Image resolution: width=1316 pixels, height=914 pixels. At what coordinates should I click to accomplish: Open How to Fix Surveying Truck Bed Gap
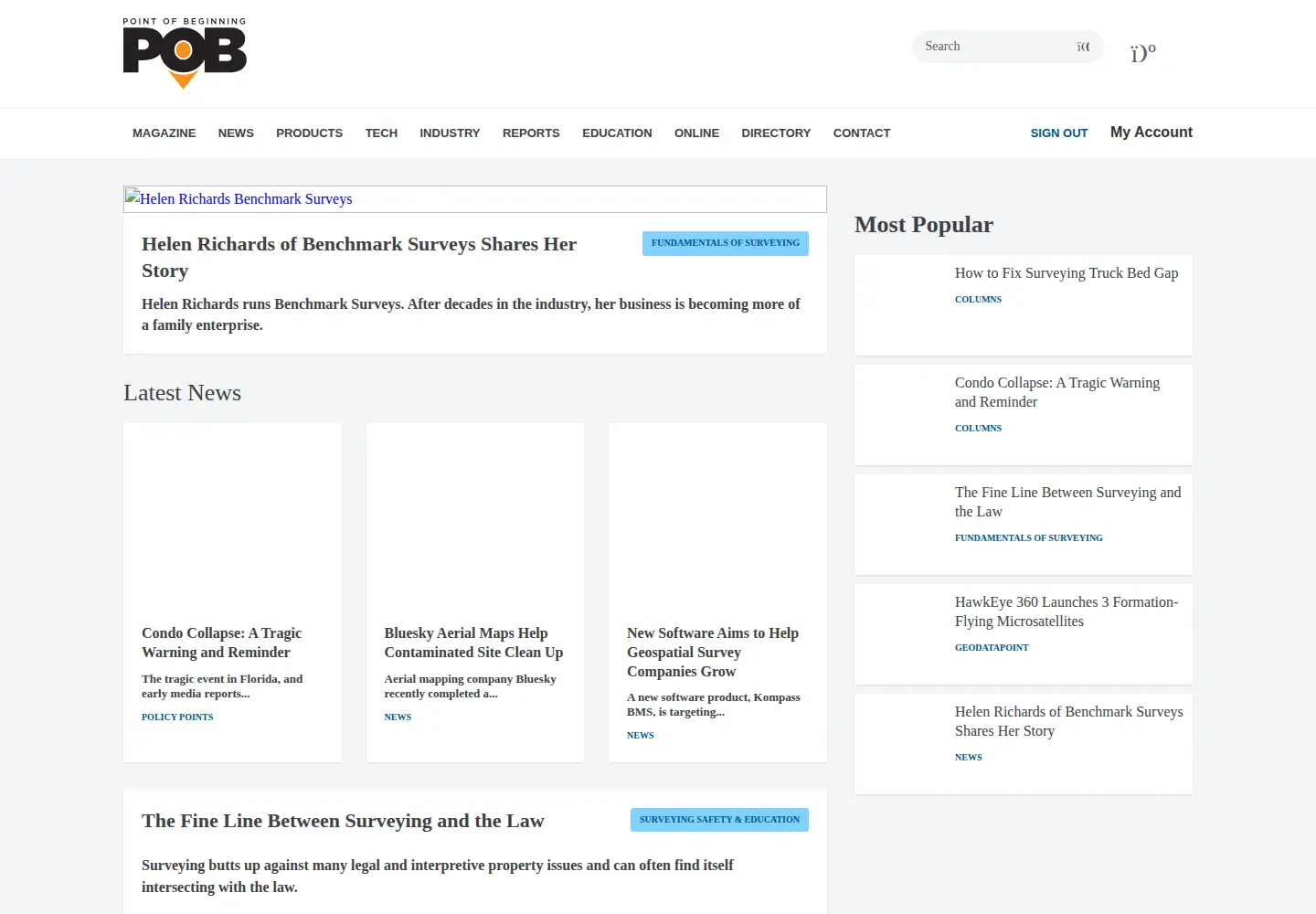(x=1067, y=273)
